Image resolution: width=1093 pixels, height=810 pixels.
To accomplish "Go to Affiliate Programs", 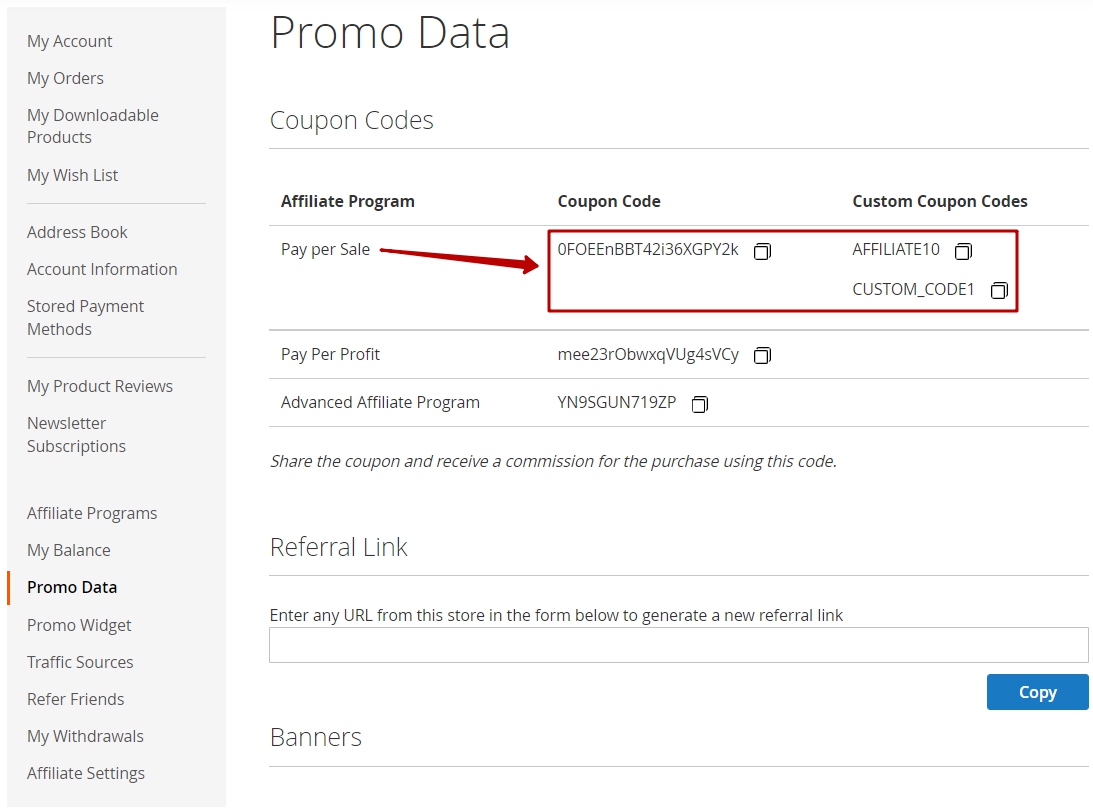I will (92, 513).
